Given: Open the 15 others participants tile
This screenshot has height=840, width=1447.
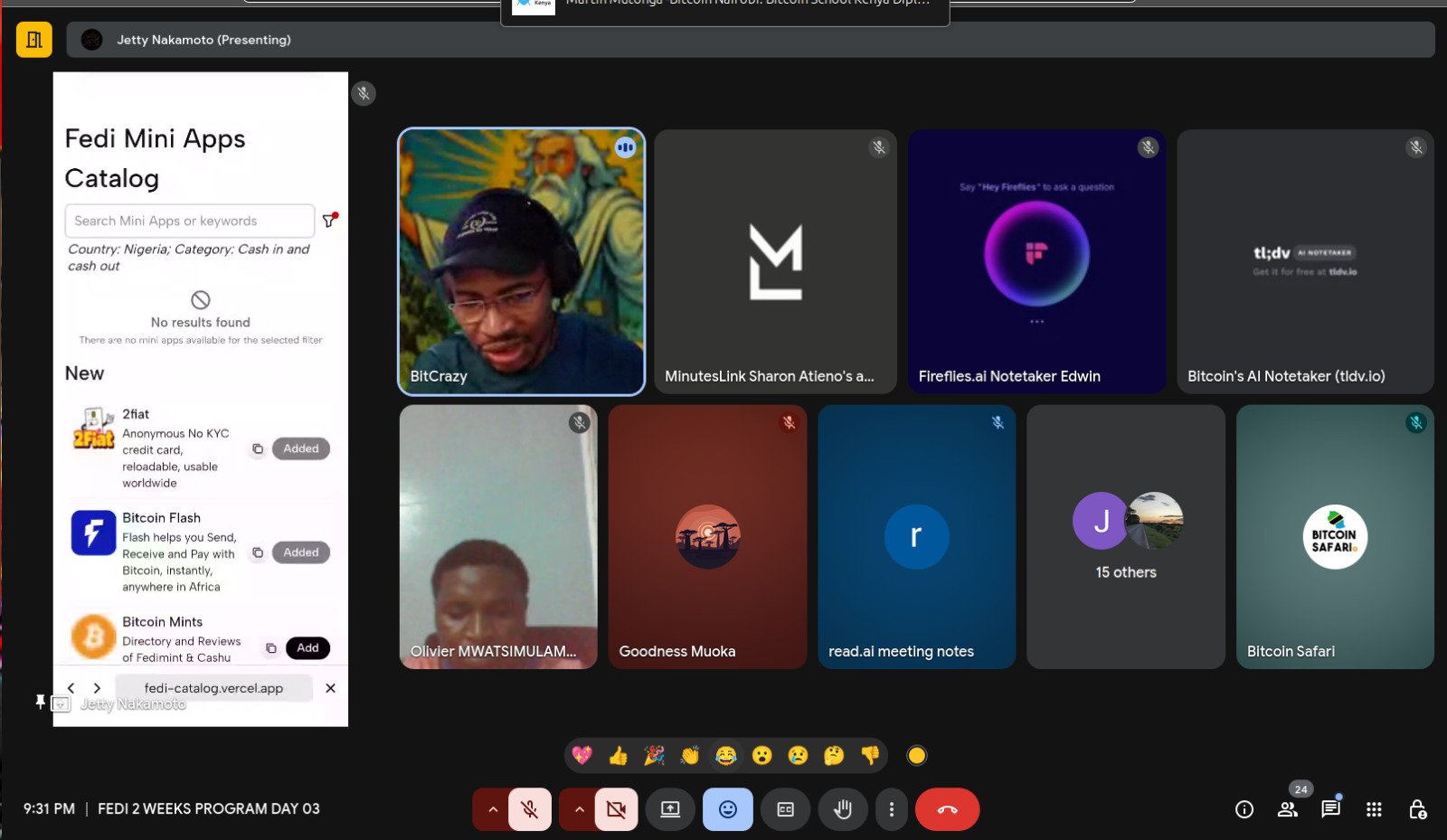Looking at the screenshot, I should (x=1126, y=537).
